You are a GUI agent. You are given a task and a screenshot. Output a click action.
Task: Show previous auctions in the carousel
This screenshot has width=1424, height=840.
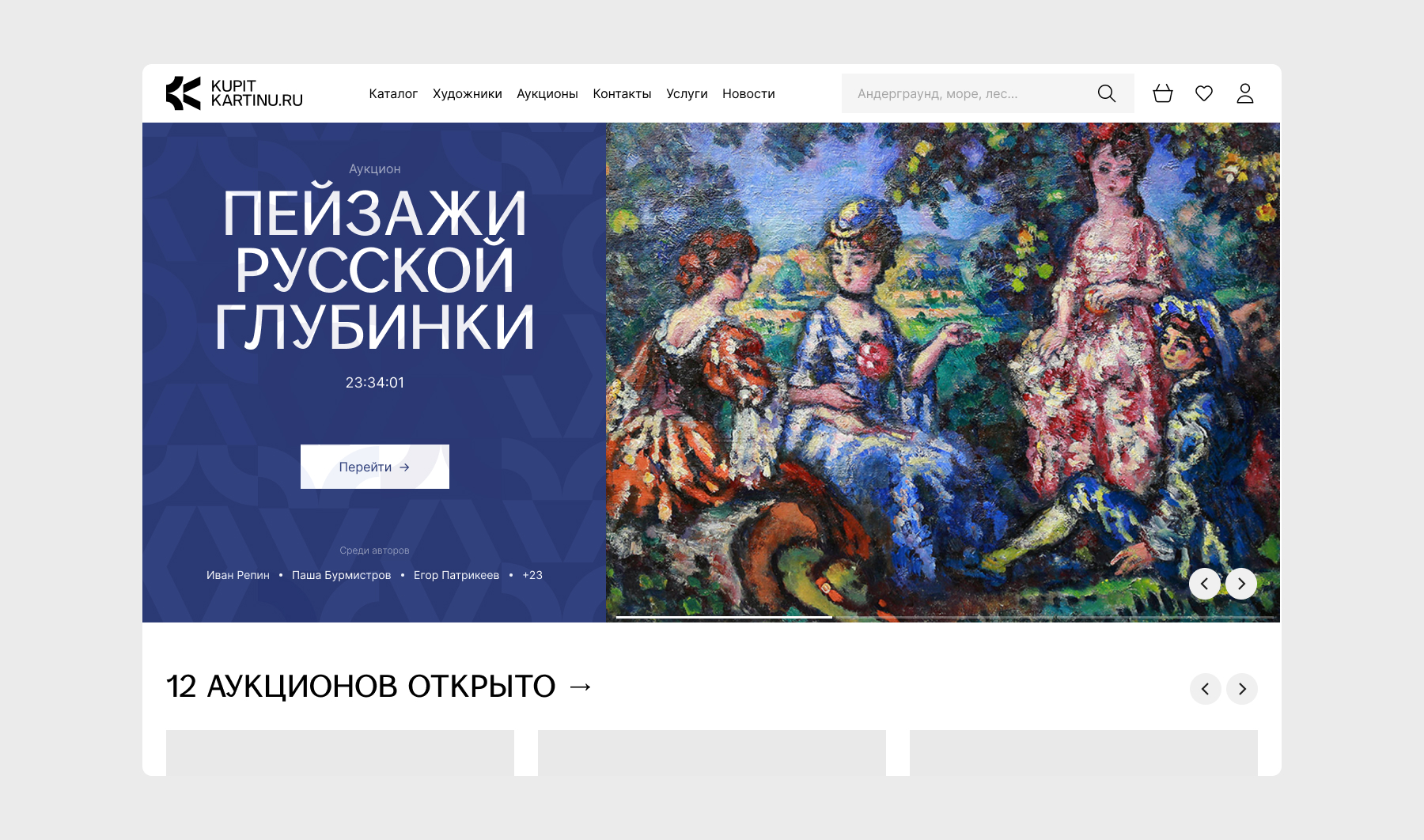pyautogui.click(x=1206, y=689)
